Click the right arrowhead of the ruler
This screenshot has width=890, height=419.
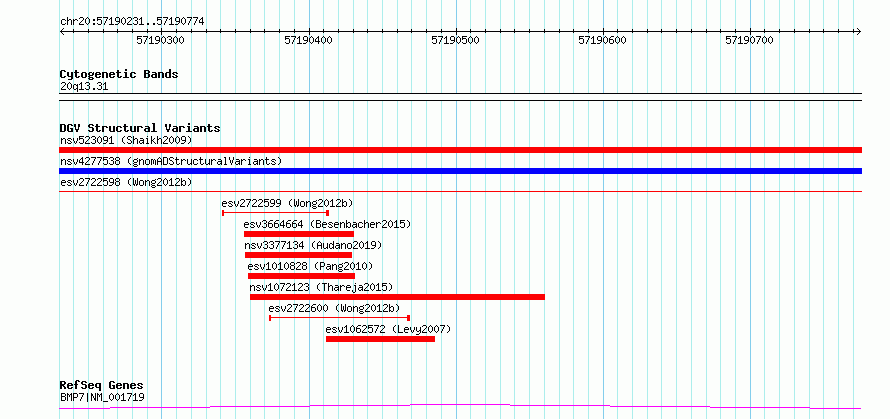858,32
